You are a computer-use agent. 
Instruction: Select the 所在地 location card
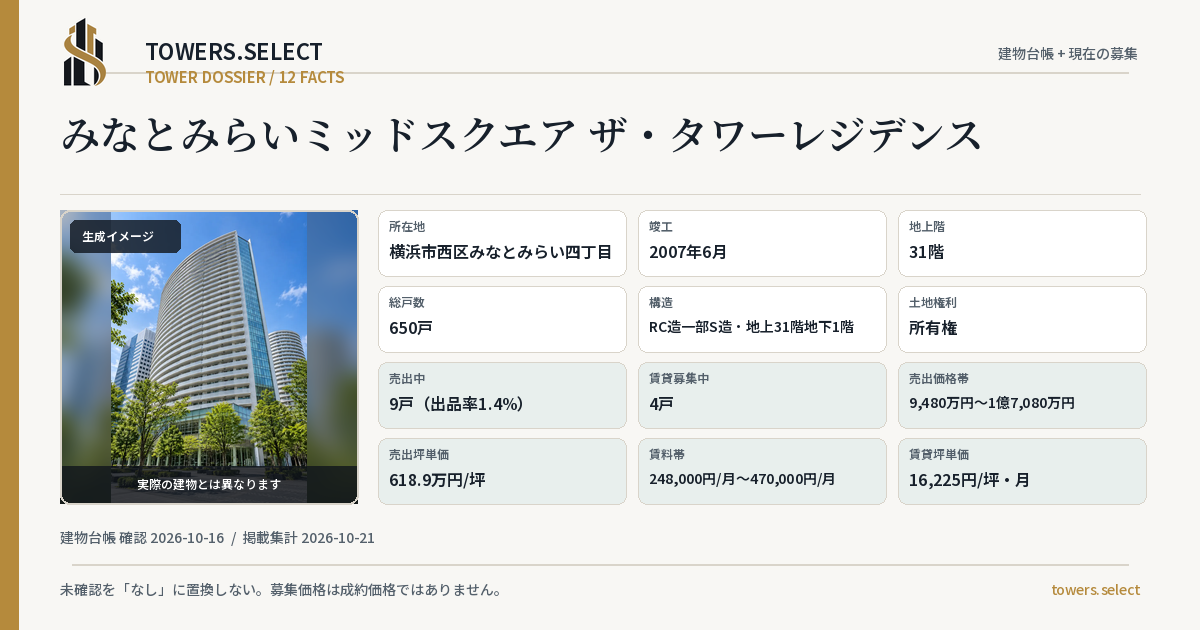tap(502, 243)
